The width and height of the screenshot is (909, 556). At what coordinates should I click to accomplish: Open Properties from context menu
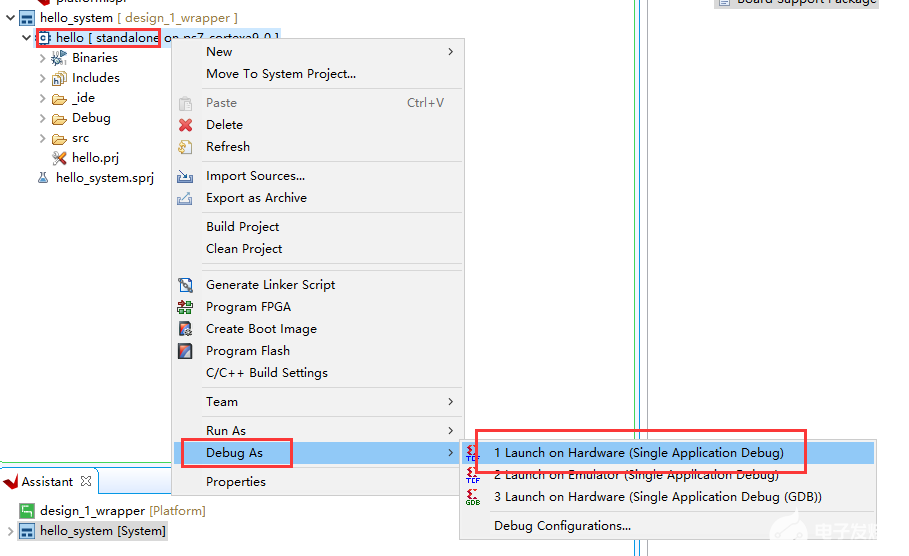click(319, 482)
